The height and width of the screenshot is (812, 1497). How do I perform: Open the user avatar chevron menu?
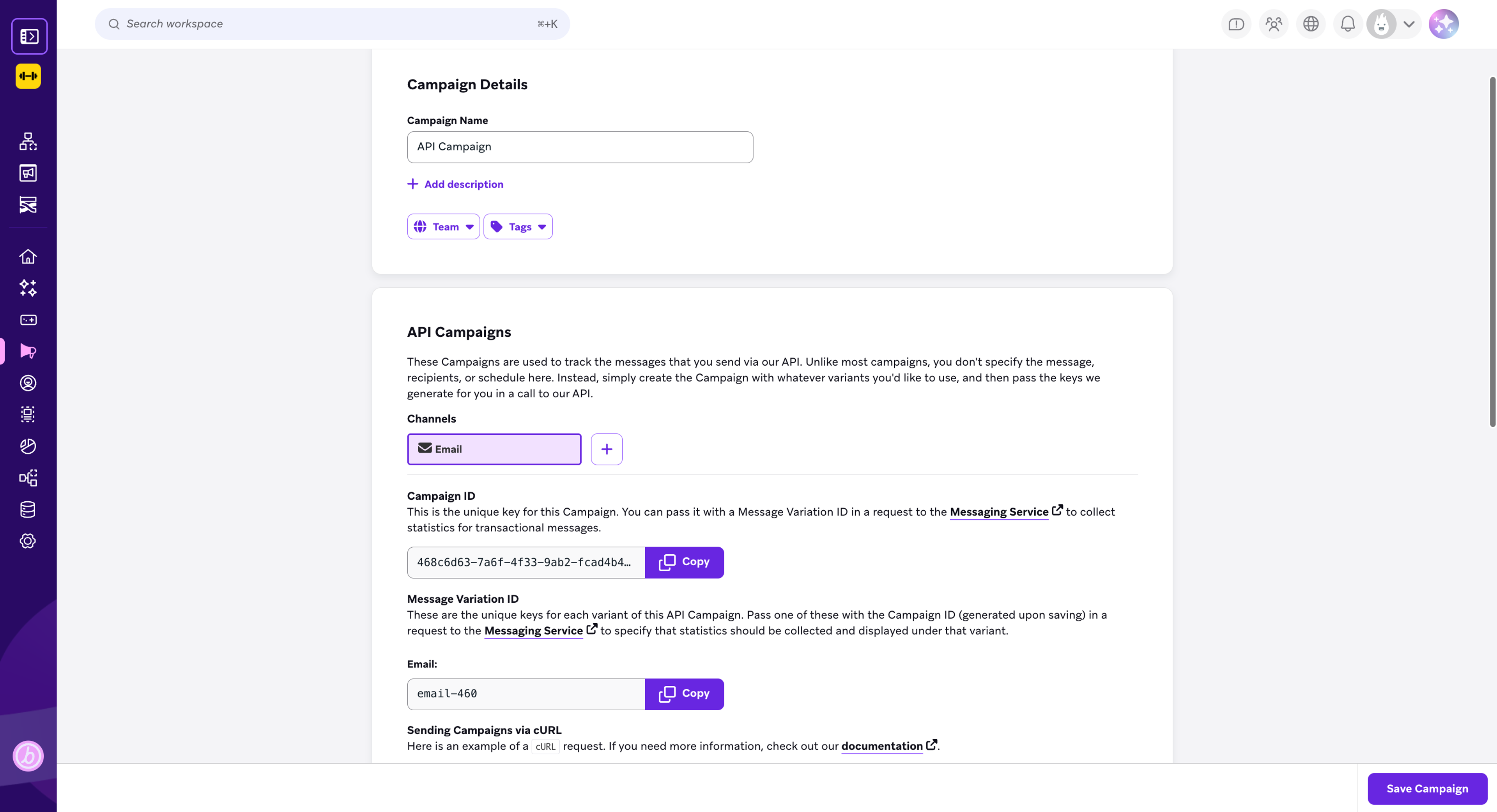coord(1409,24)
